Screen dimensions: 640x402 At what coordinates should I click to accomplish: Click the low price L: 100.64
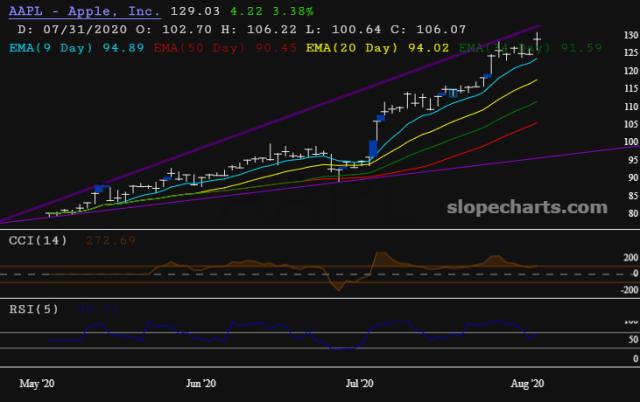pos(344,29)
